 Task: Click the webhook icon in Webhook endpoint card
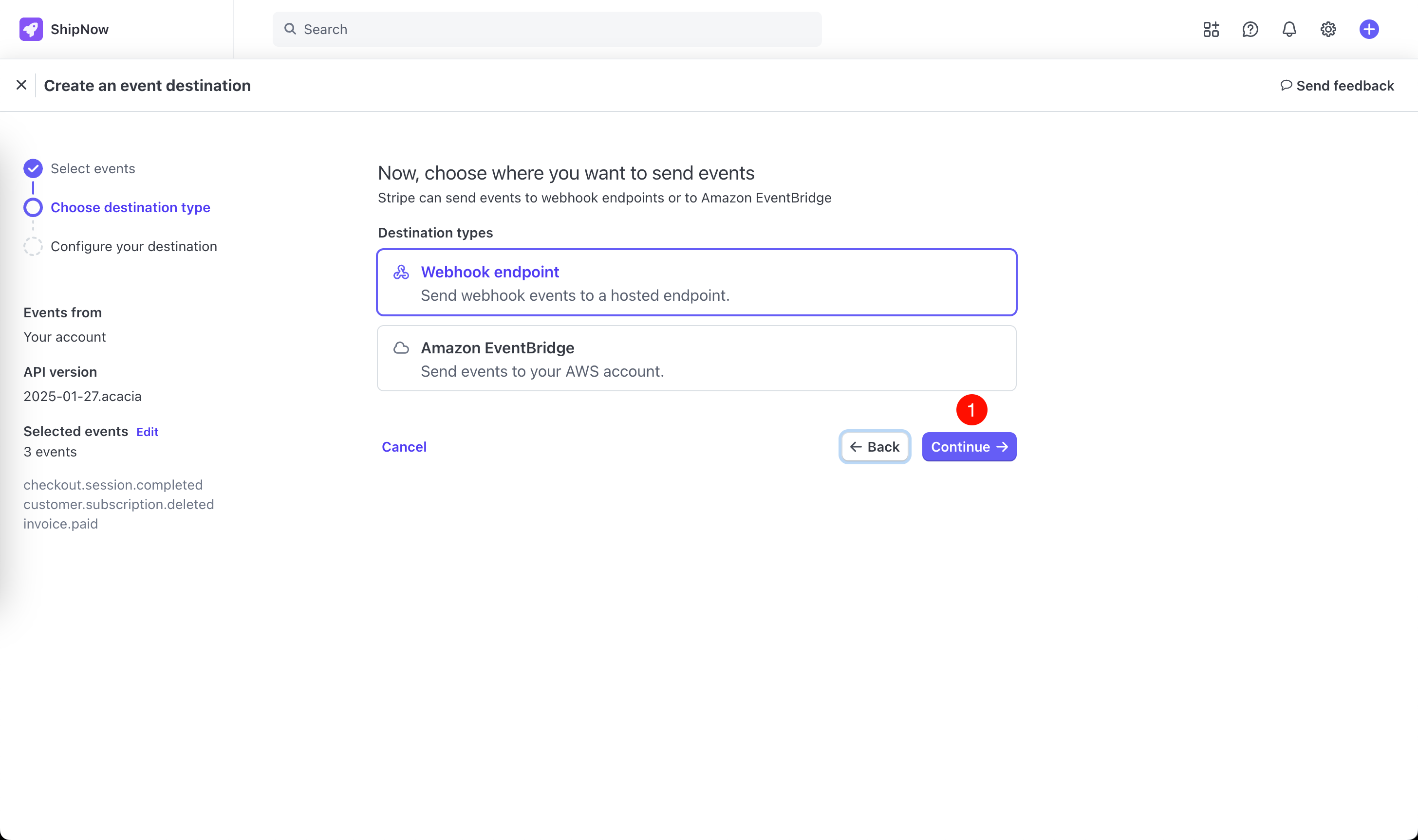(x=401, y=272)
